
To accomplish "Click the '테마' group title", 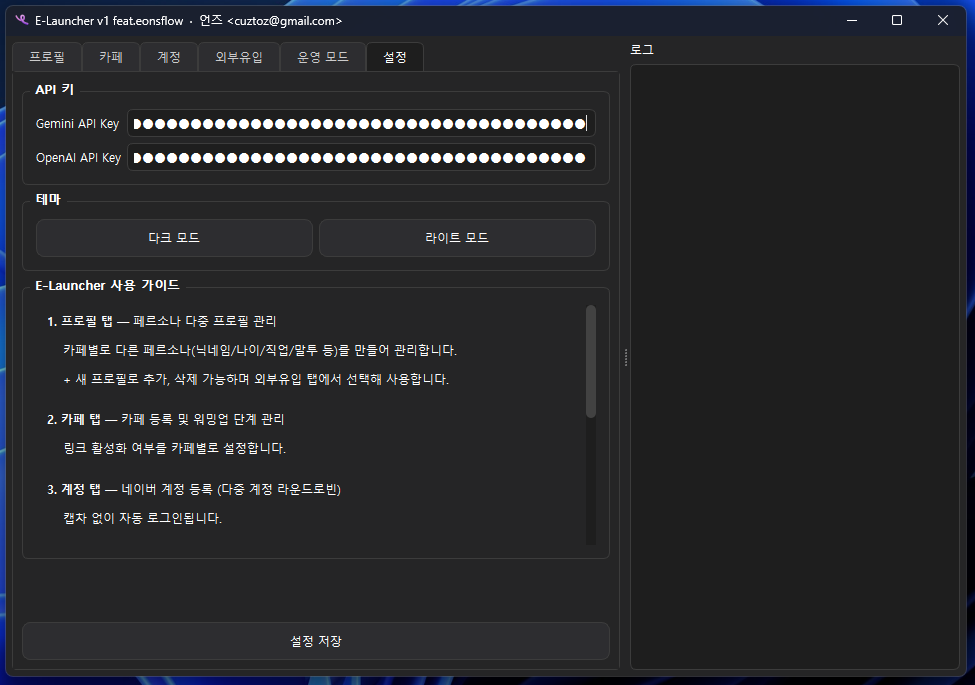I will [x=48, y=200].
